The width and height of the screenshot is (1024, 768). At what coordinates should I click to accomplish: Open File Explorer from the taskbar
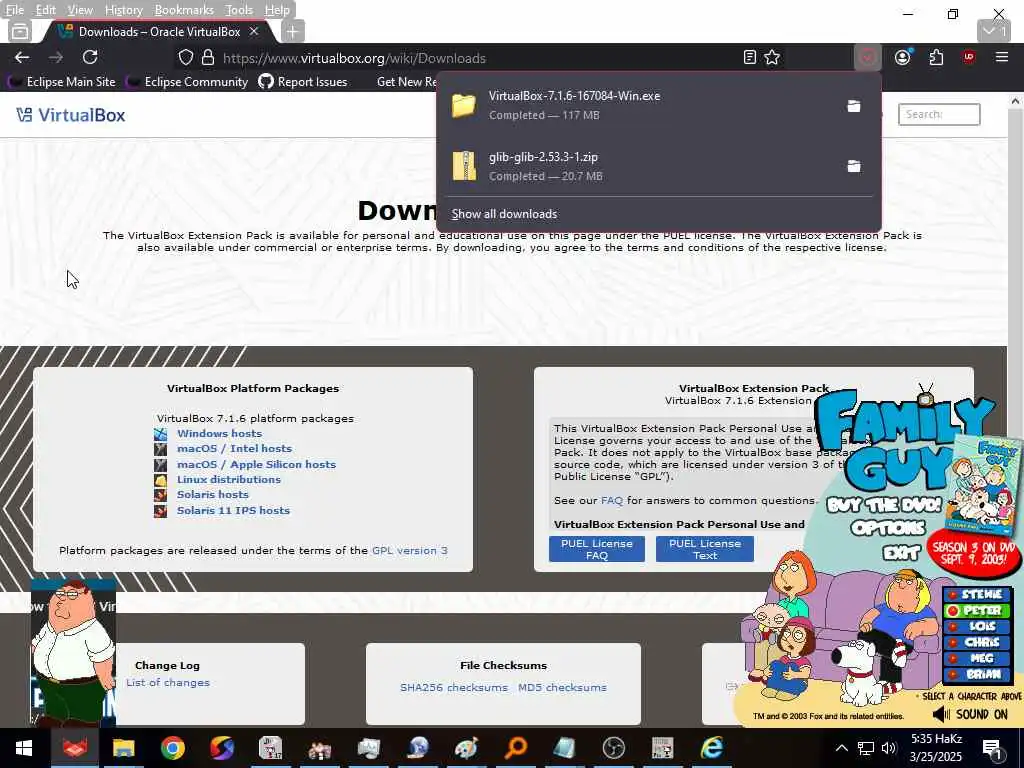click(123, 748)
